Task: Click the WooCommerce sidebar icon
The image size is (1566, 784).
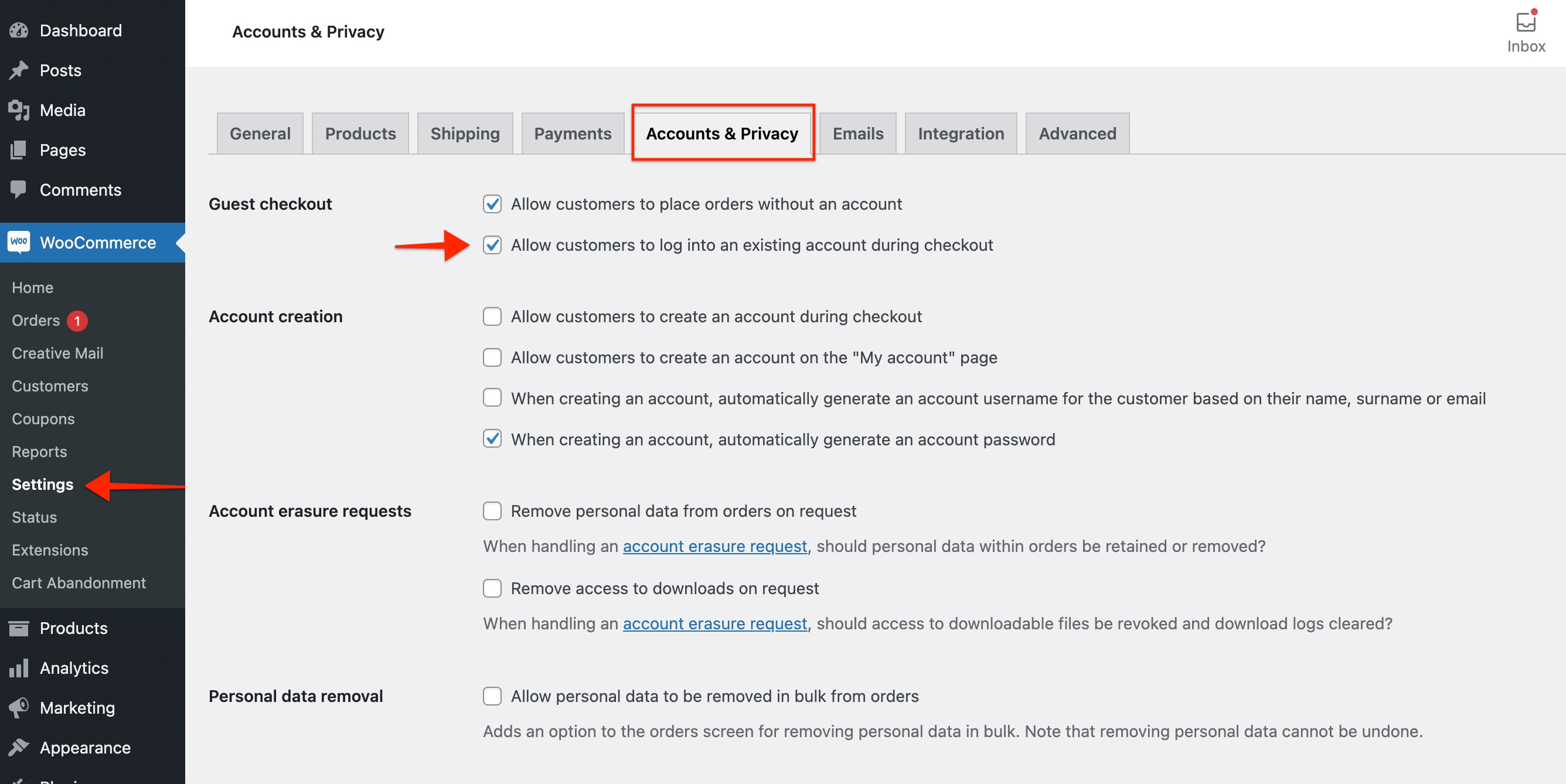Action: pyautogui.click(x=19, y=243)
